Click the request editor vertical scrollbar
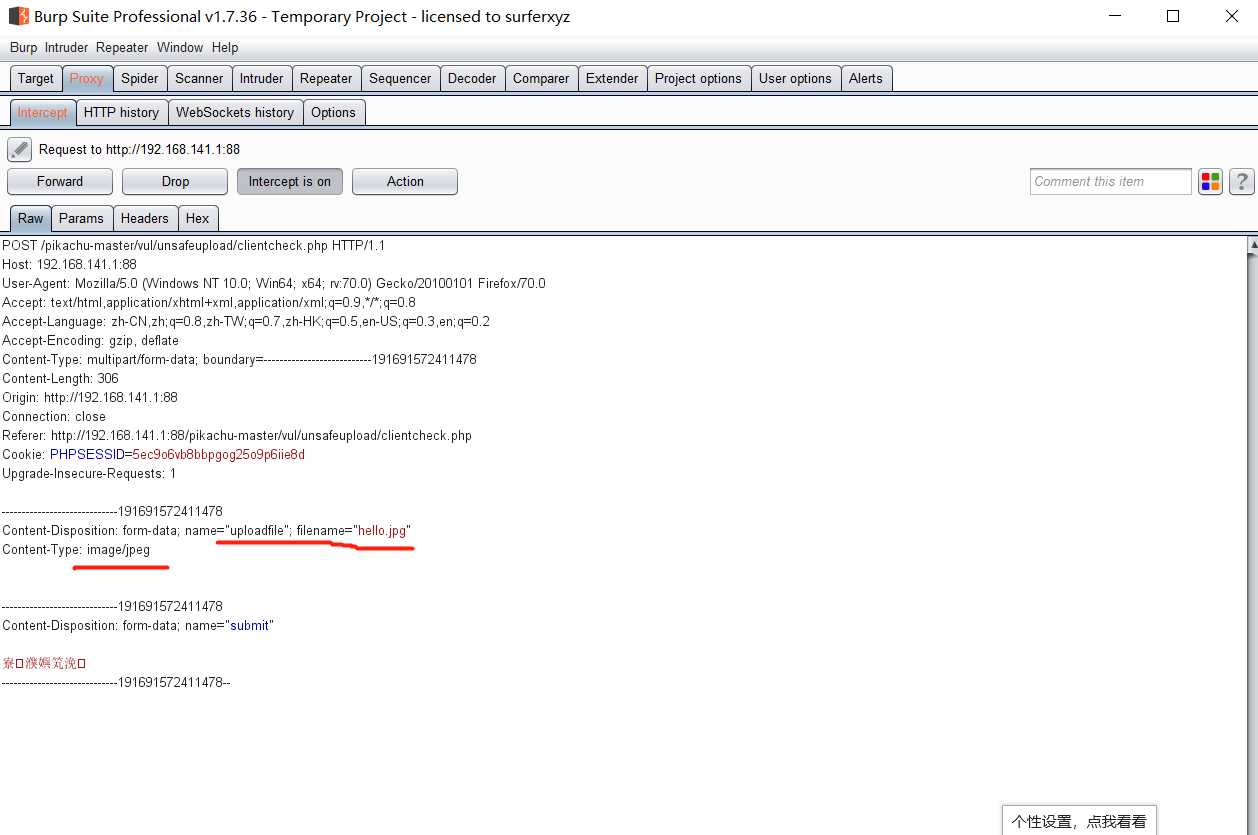The width and height of the screenshot is (1258, 835). point(1252,535)
